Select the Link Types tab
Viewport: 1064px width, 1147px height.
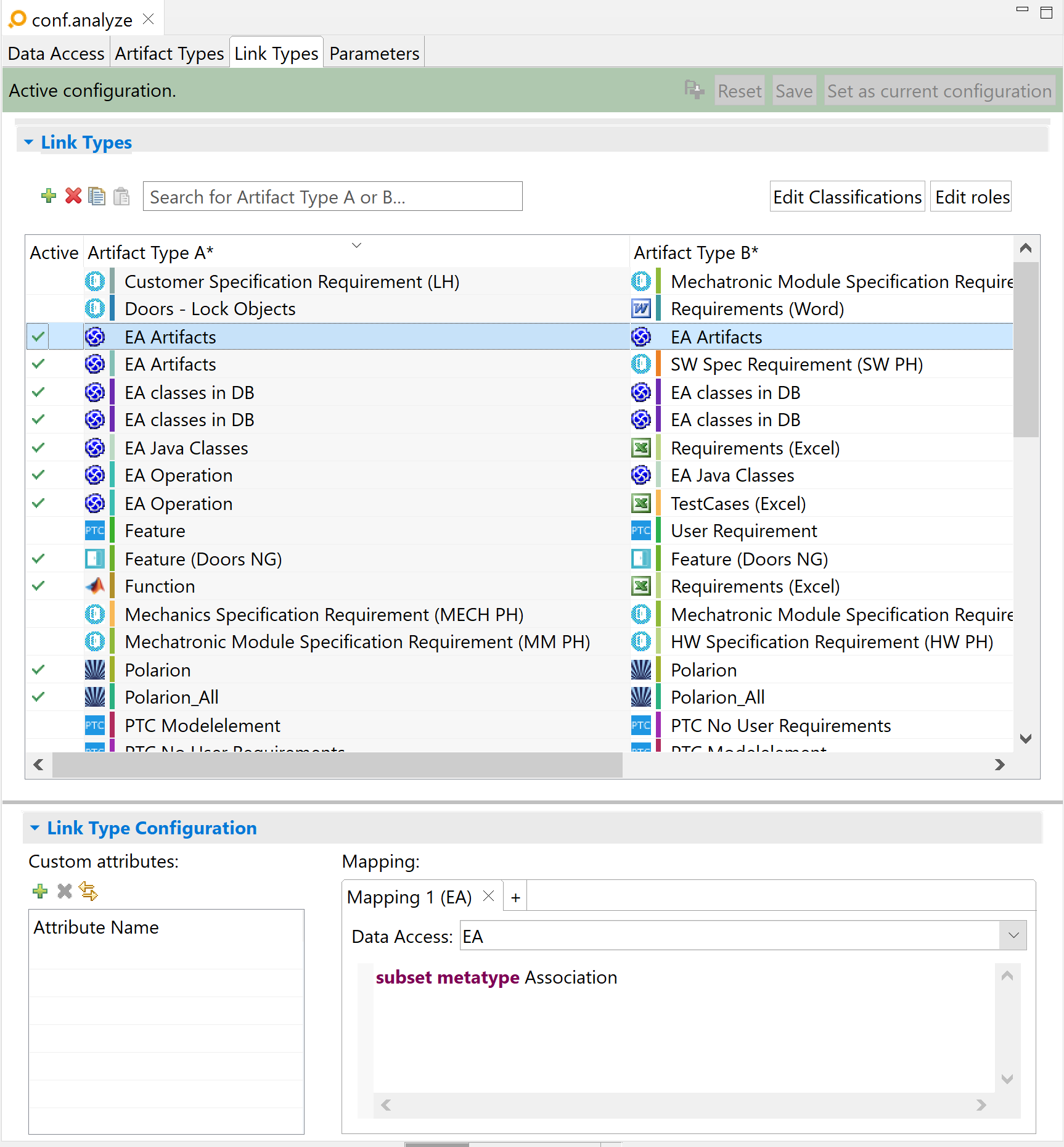[x=276, y=54]
